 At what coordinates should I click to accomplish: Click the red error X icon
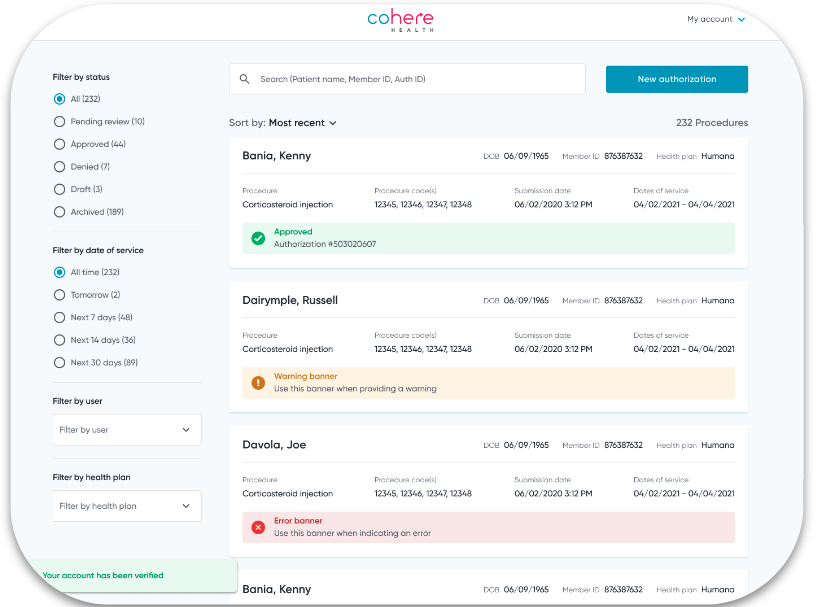point(258,527)
